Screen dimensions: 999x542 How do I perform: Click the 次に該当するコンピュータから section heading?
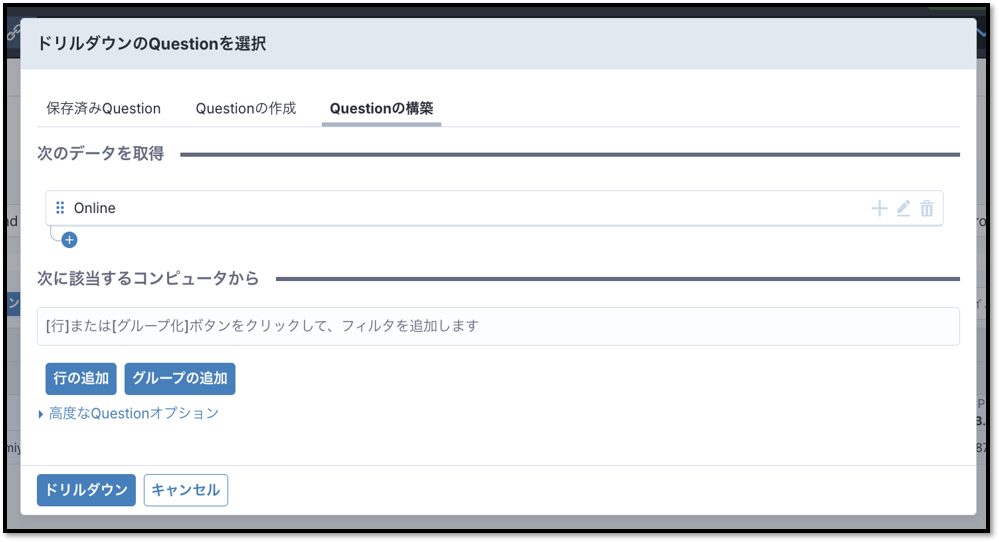(x=148, y=278)
